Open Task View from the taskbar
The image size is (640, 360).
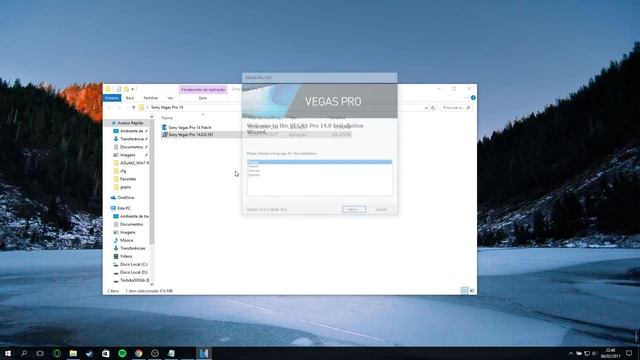(40, 353)
